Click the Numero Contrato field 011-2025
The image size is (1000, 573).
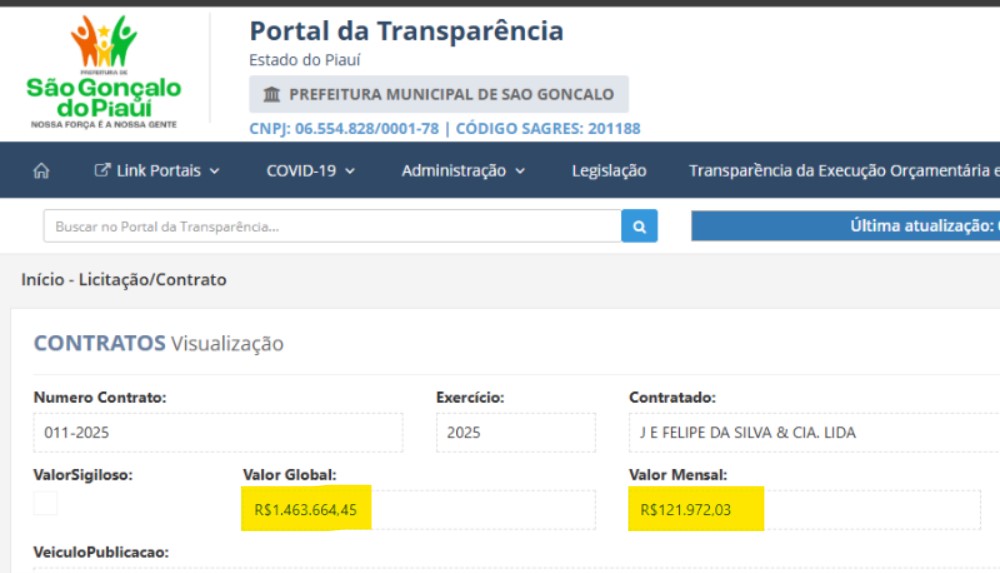click(218, 433)
